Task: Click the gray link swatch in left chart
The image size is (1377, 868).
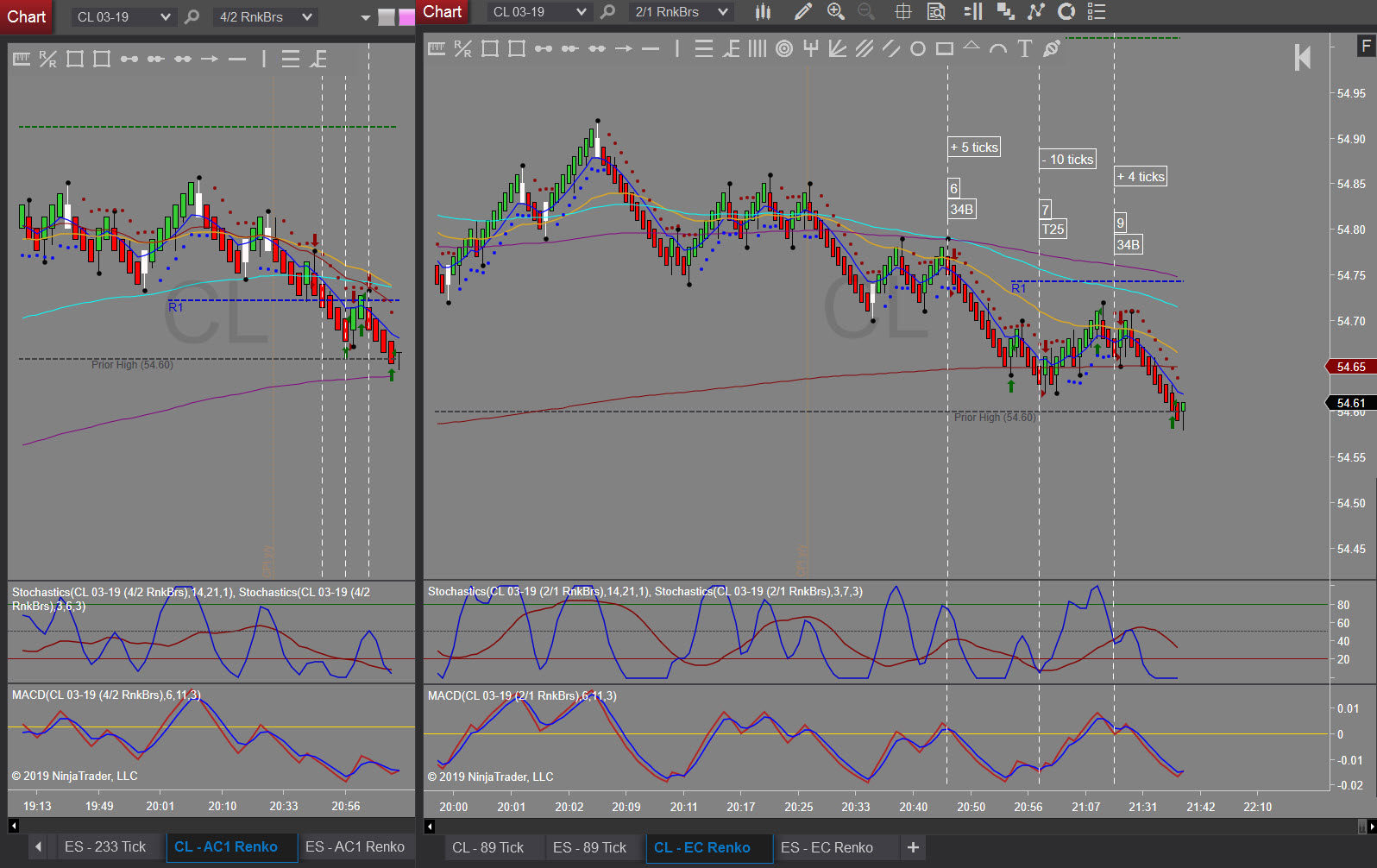Action: coord(387,17)
